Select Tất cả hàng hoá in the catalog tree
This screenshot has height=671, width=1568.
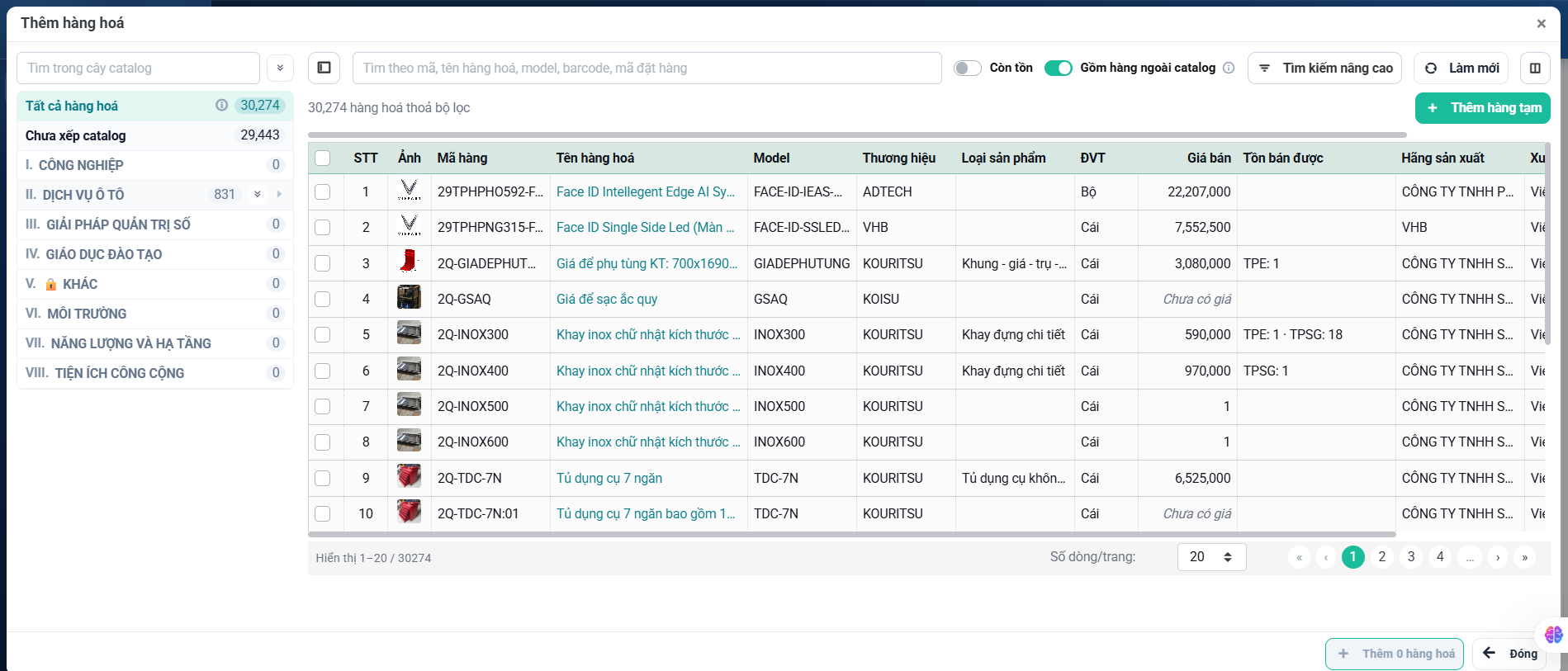click(x=155, y=106)
